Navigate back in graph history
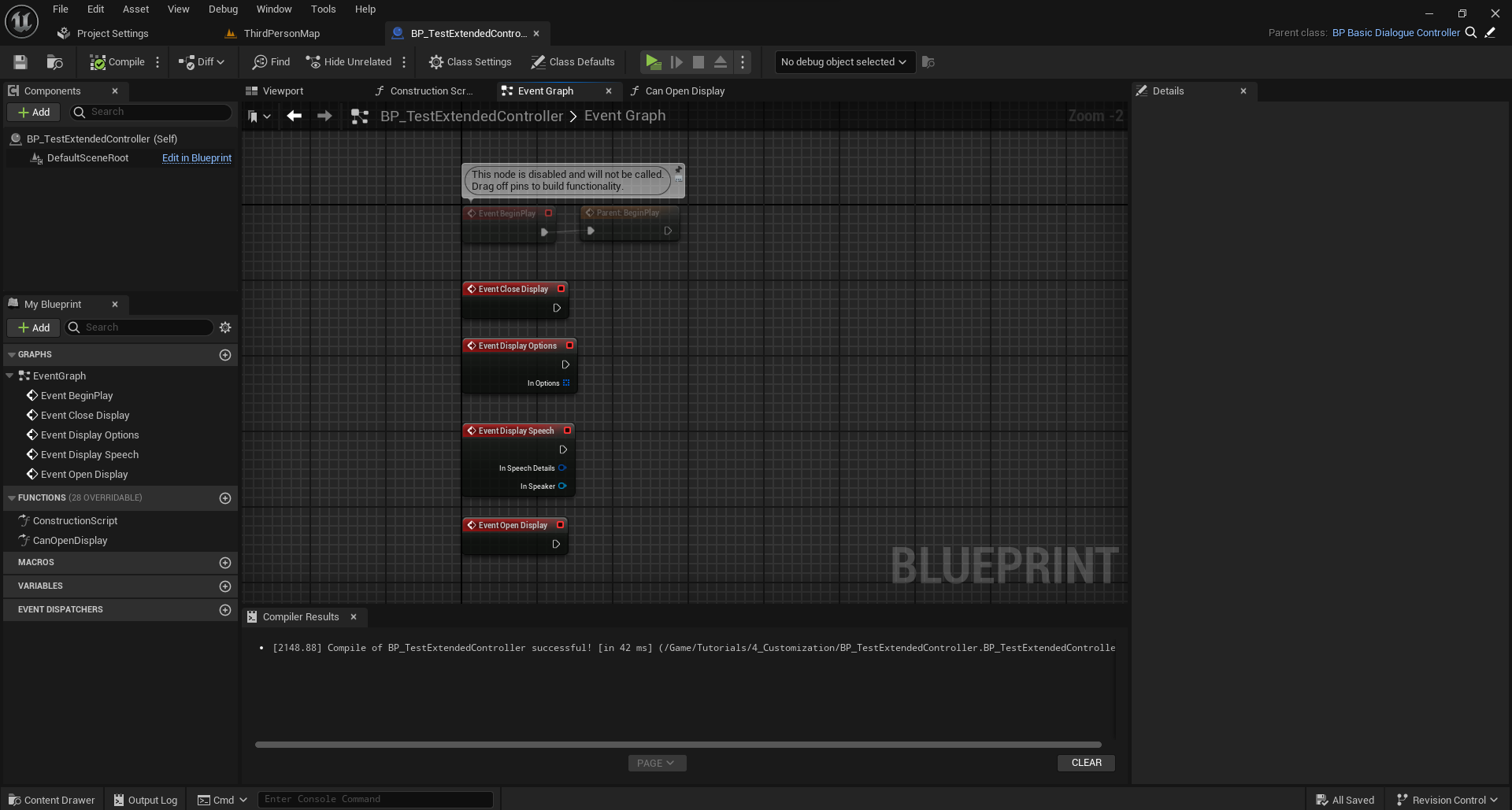The image size is (1512, 810). 295,117
